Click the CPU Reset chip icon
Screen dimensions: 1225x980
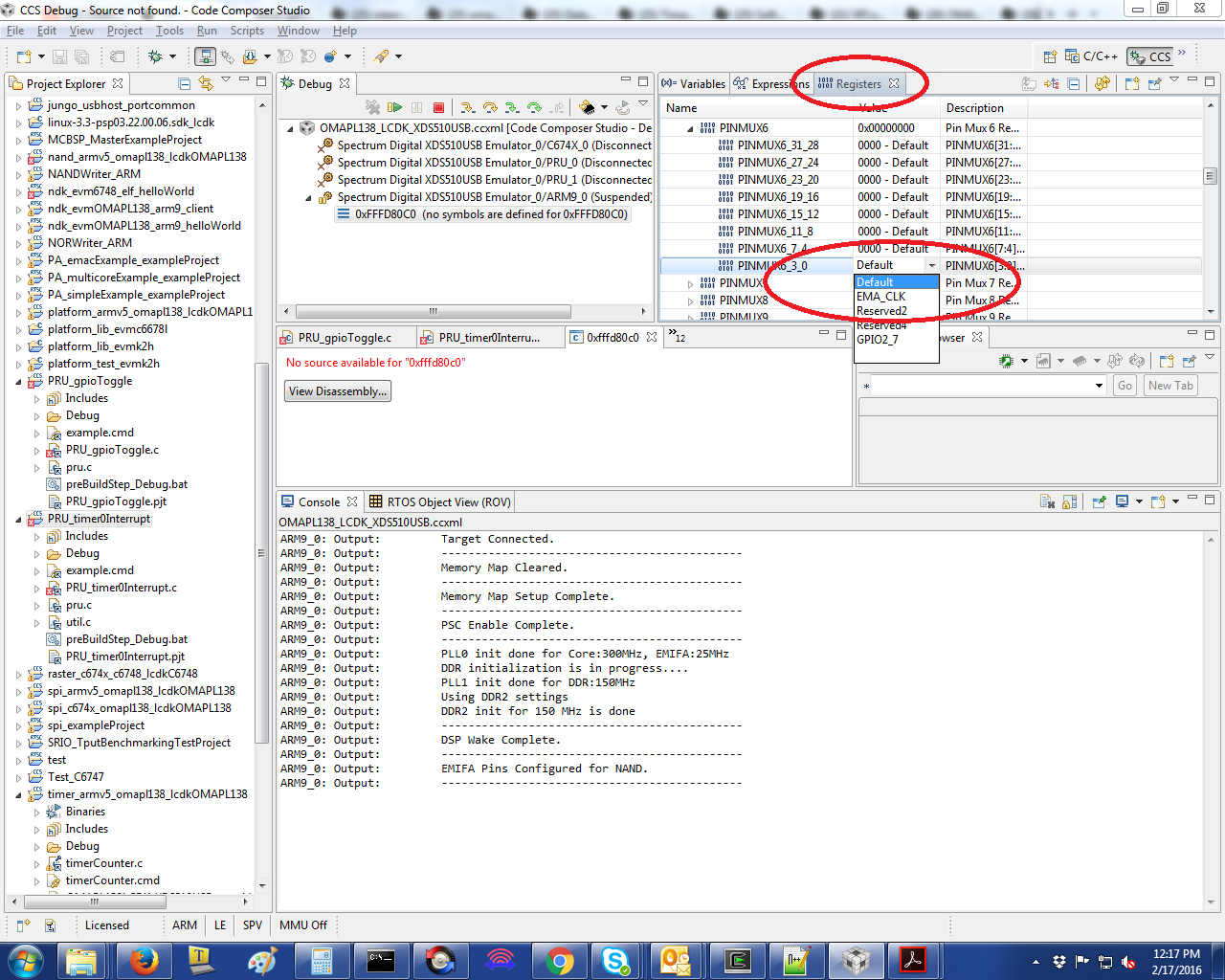point(587,107)
